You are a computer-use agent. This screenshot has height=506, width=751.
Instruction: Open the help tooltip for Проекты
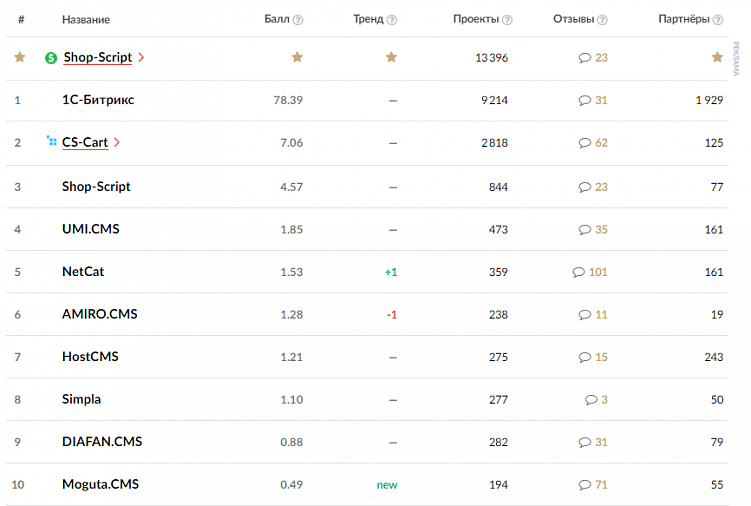click(507, 20)
